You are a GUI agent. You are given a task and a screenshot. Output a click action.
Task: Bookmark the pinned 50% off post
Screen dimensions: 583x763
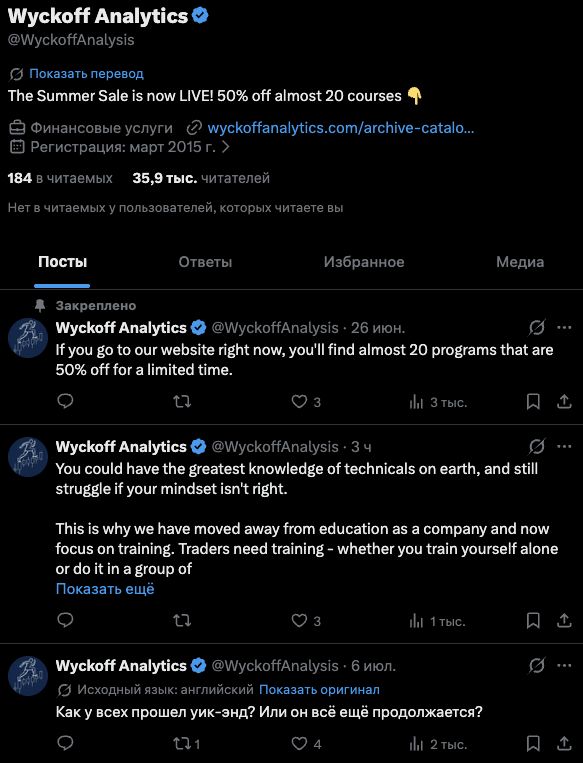point(533,401)
